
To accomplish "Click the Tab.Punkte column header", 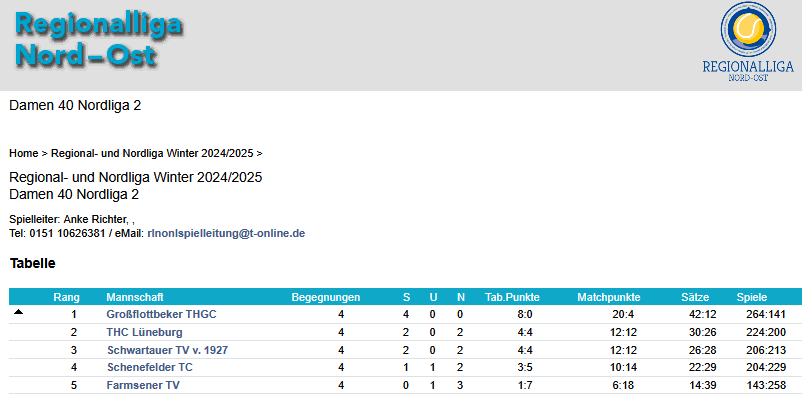I will tap(512, 297).
